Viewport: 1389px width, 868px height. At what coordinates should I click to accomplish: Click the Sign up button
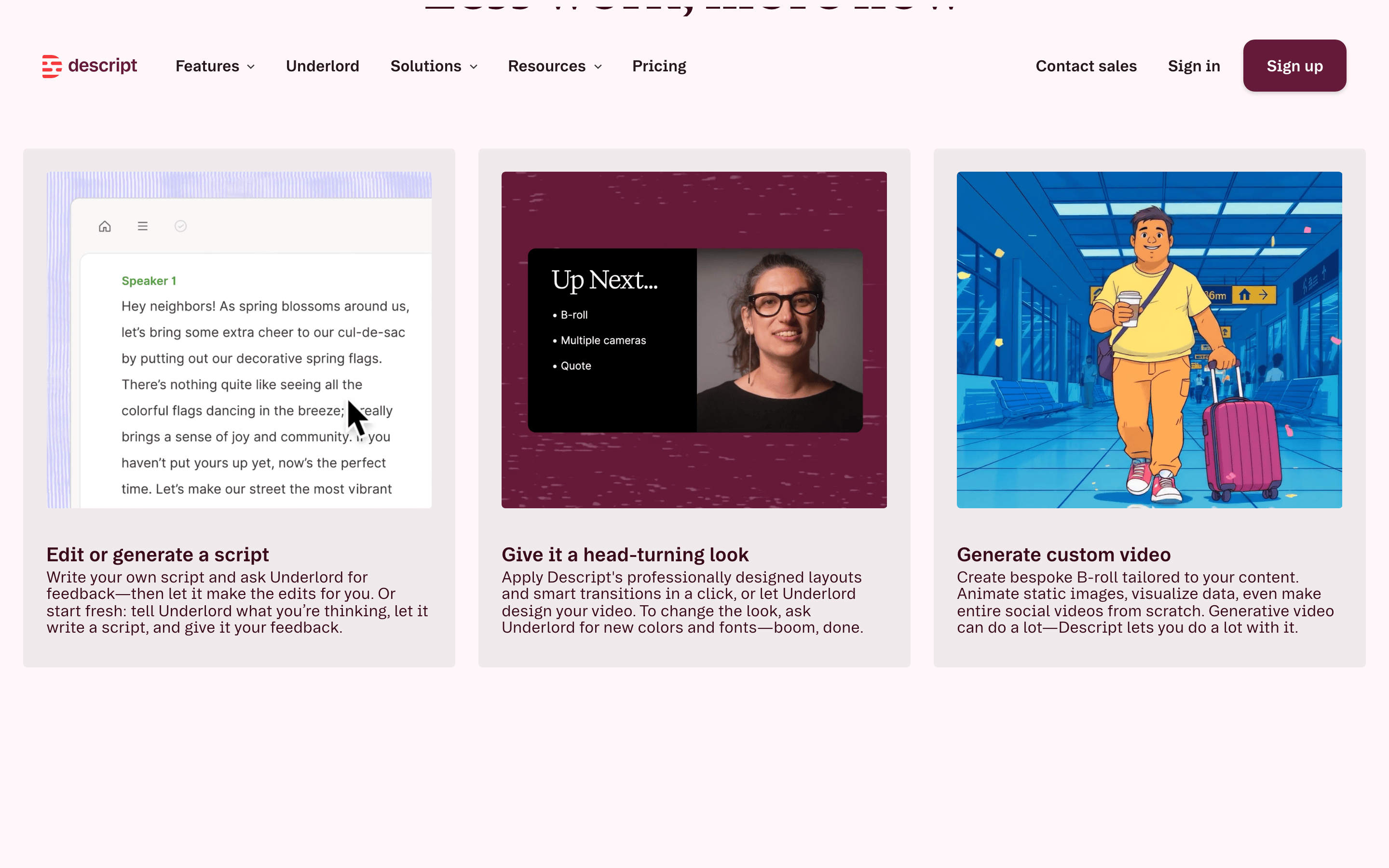[x=1295, y=66]
